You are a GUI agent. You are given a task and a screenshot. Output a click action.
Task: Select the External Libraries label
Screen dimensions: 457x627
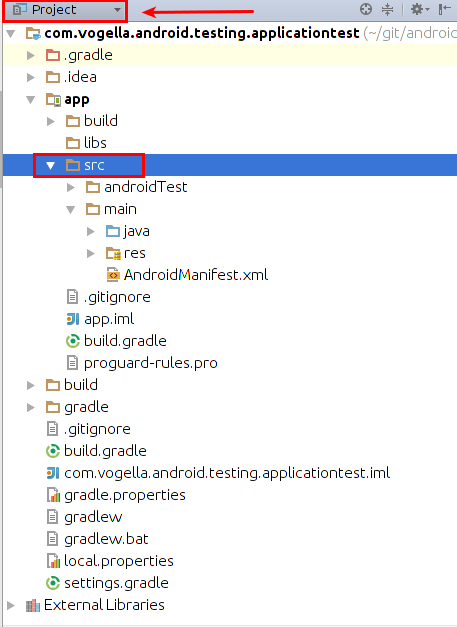(x=104, y=605)
